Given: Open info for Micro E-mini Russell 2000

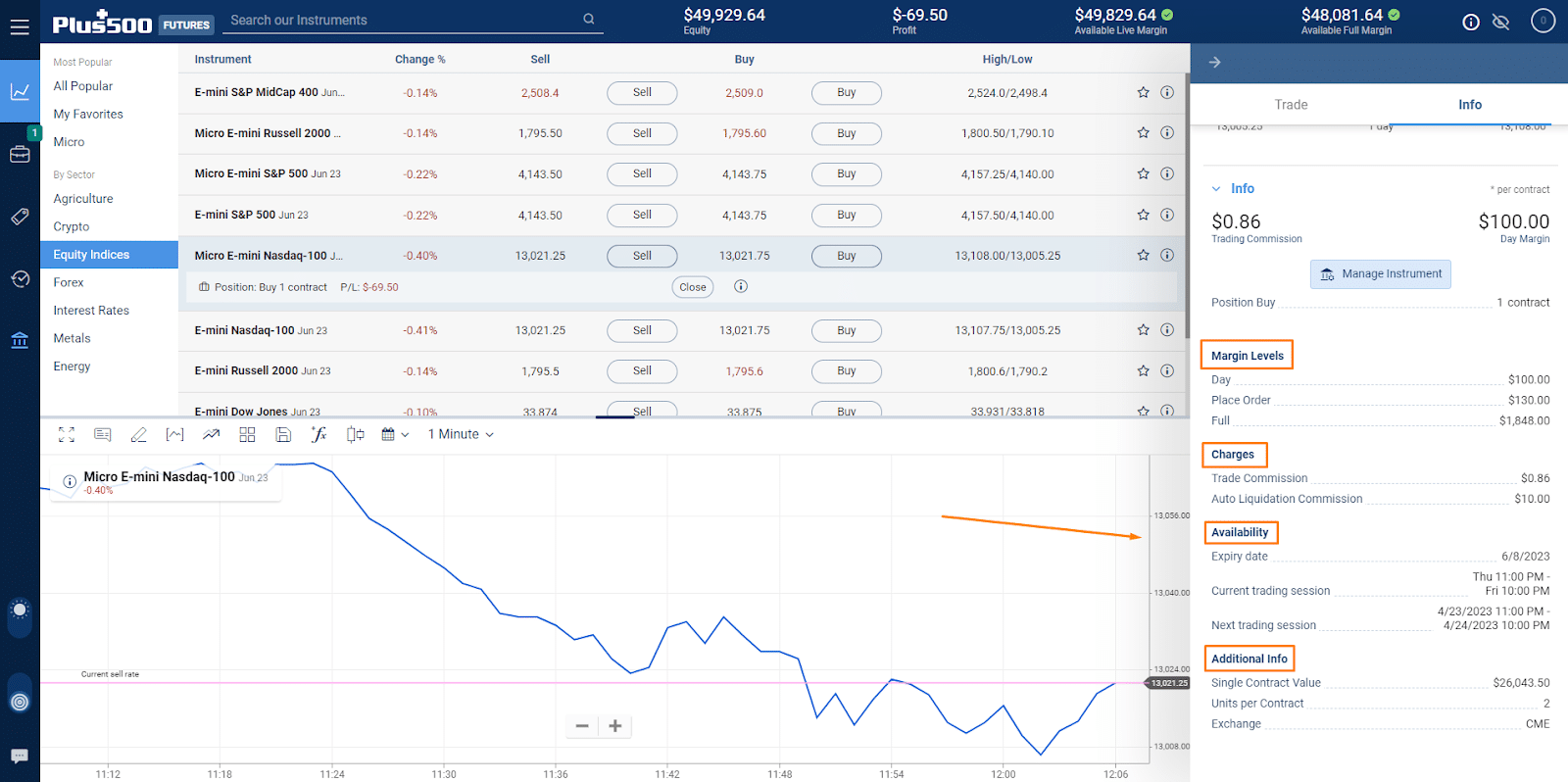Looking at the screenshot, I should (1167, 133).
